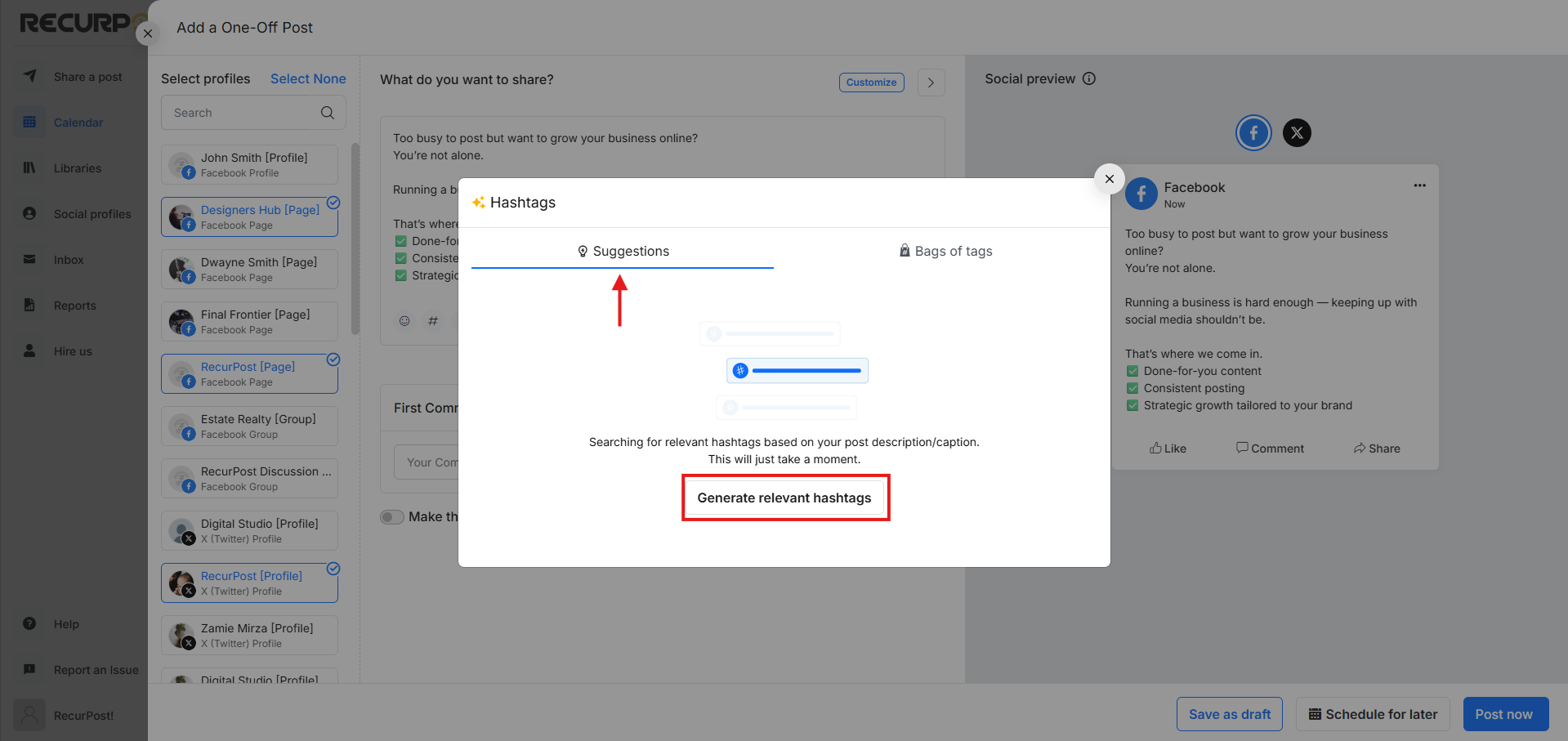Click the Bags of tags bag icon
Screen dimensions: 1568x741
[905, 251]
